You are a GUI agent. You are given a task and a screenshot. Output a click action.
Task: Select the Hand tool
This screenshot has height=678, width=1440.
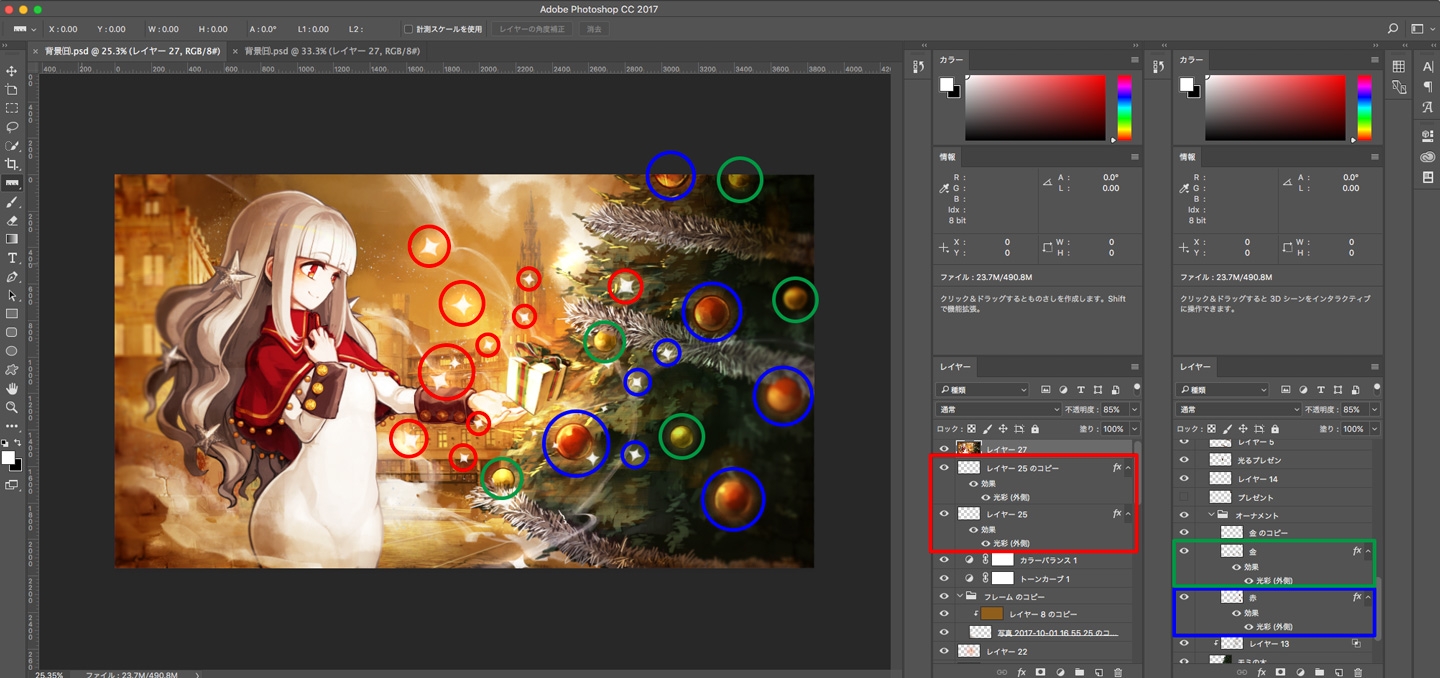[x=12, y=388]
